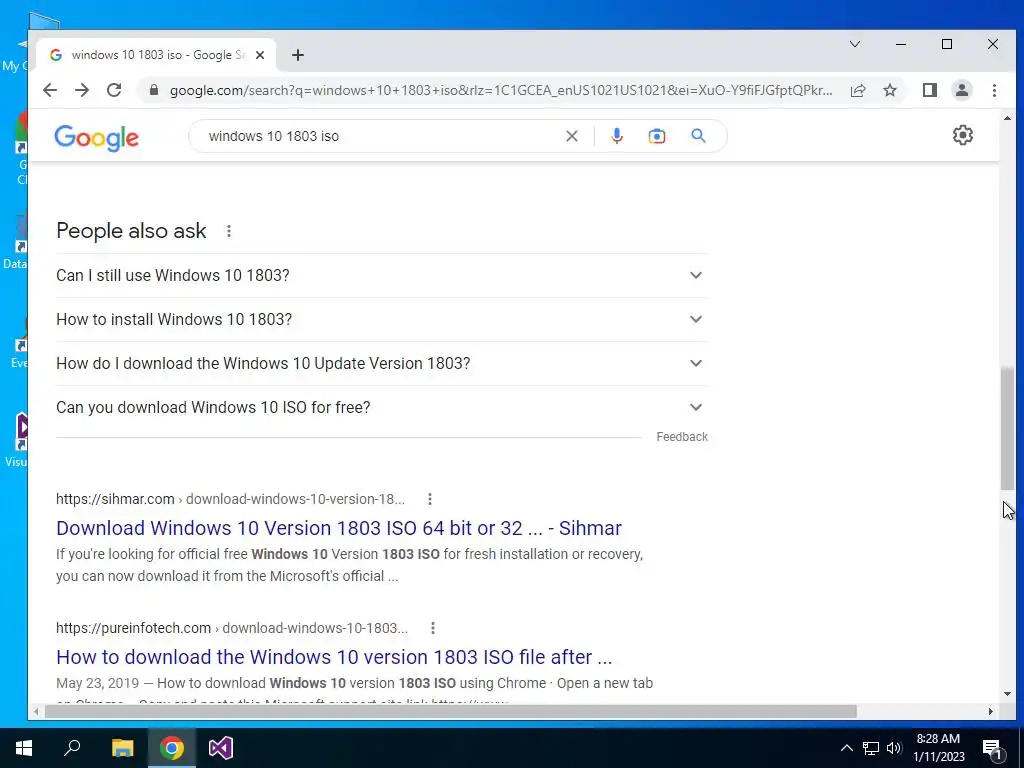
Task: Expand 'Can you download Windows 10 ISO for free?'
Action: (x=381, y=408)
